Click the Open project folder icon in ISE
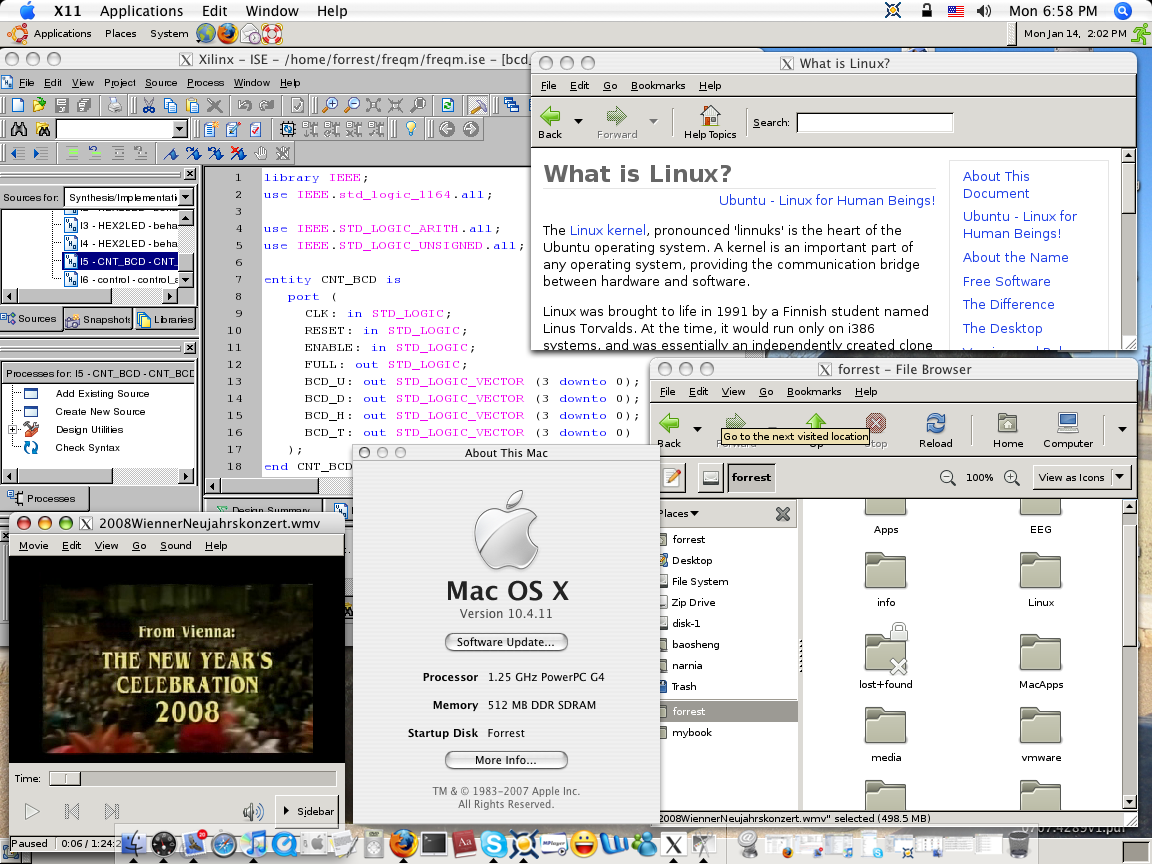Screen dimensions: 1152x864 pyautogui.click(x=40, y=106)
